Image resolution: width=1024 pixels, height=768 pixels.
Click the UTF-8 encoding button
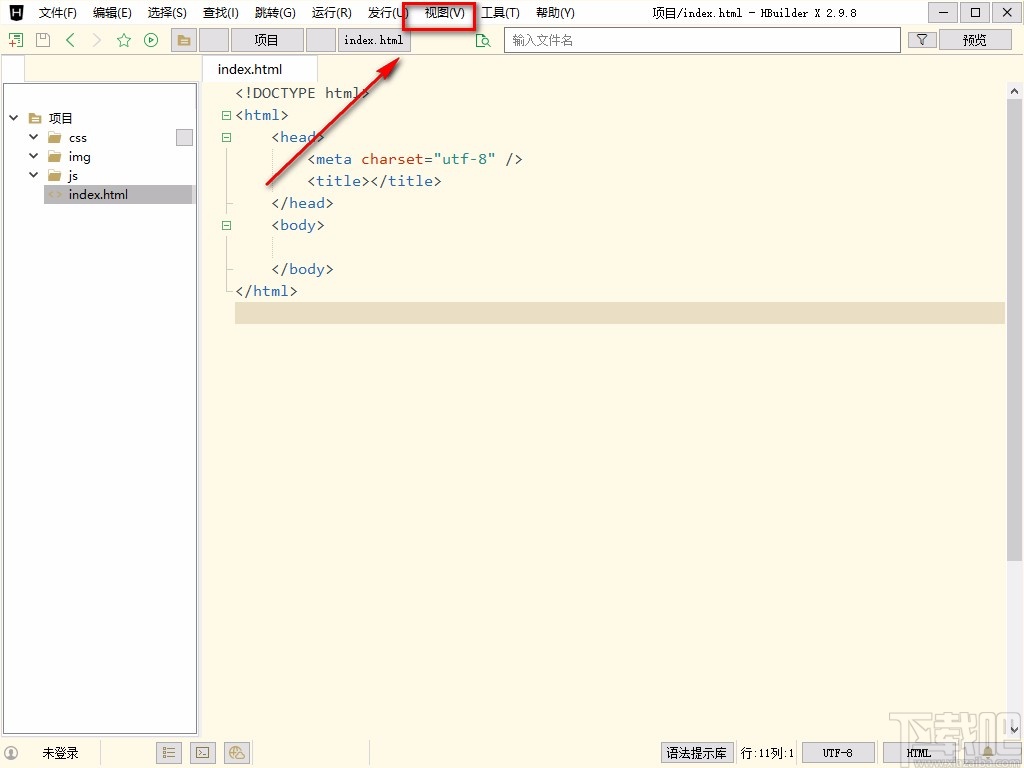[838, 753]
